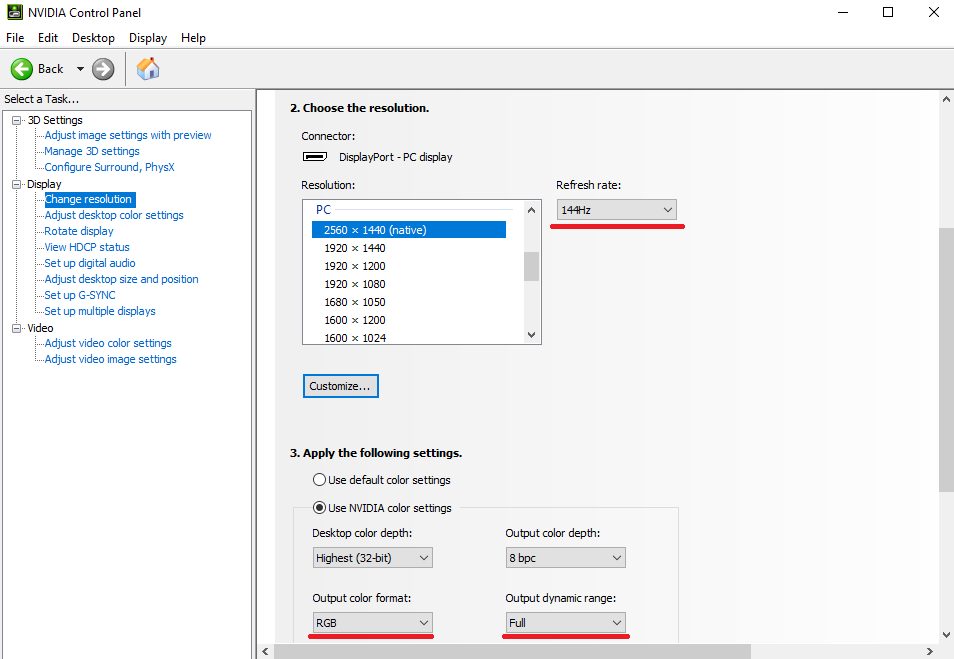Viewport: 954px width, 659px height.
Task: Open Manage 3D settings link
Action: [92, 151]
